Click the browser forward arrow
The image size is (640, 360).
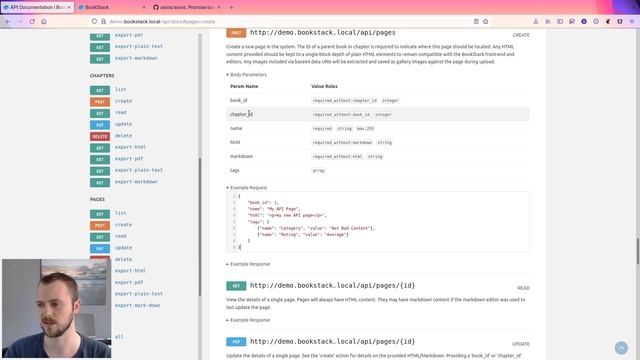tap(20, 21)
